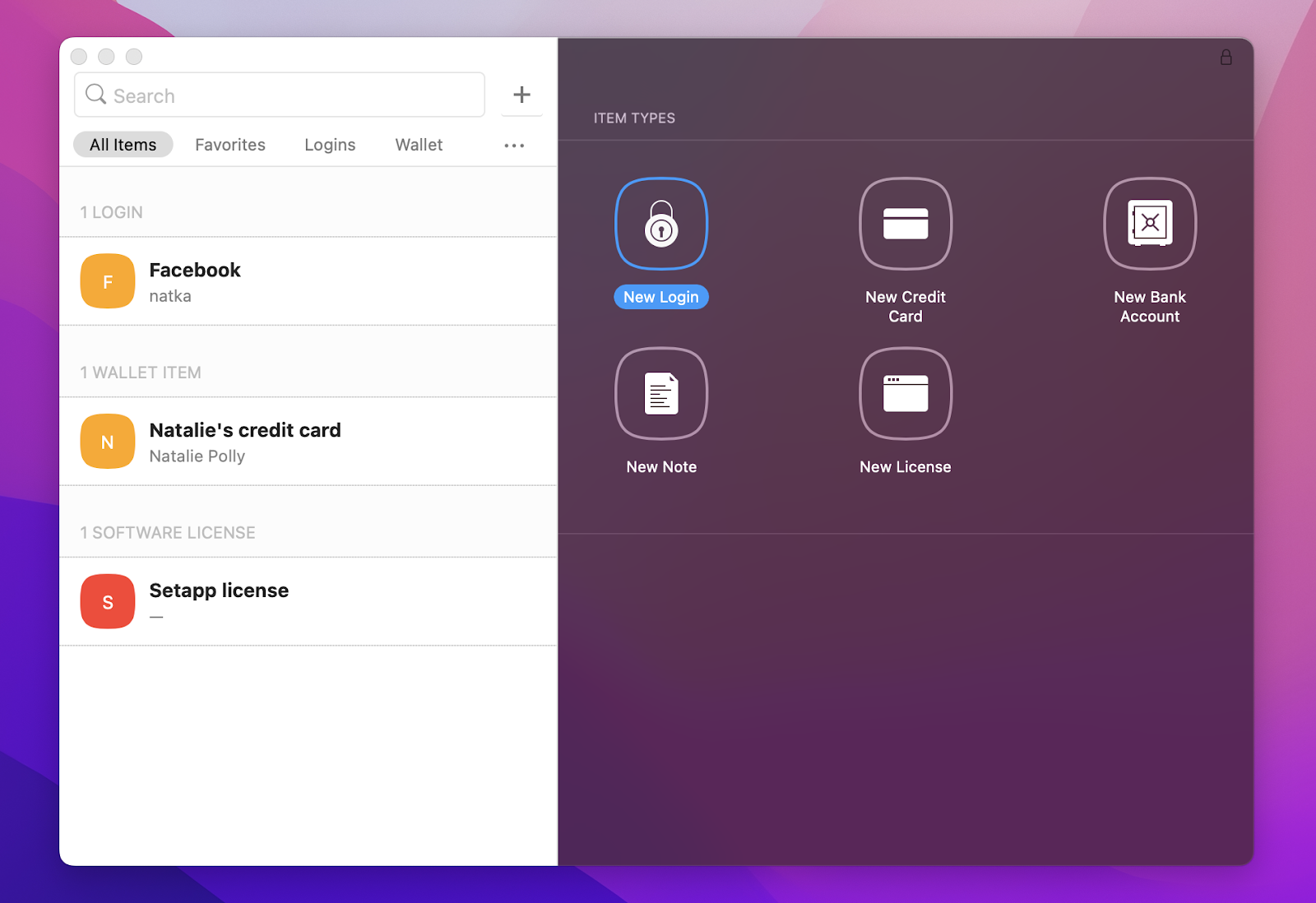Select the New License window icon
This screenshot has height=903, width=1316.
point(905,394)
